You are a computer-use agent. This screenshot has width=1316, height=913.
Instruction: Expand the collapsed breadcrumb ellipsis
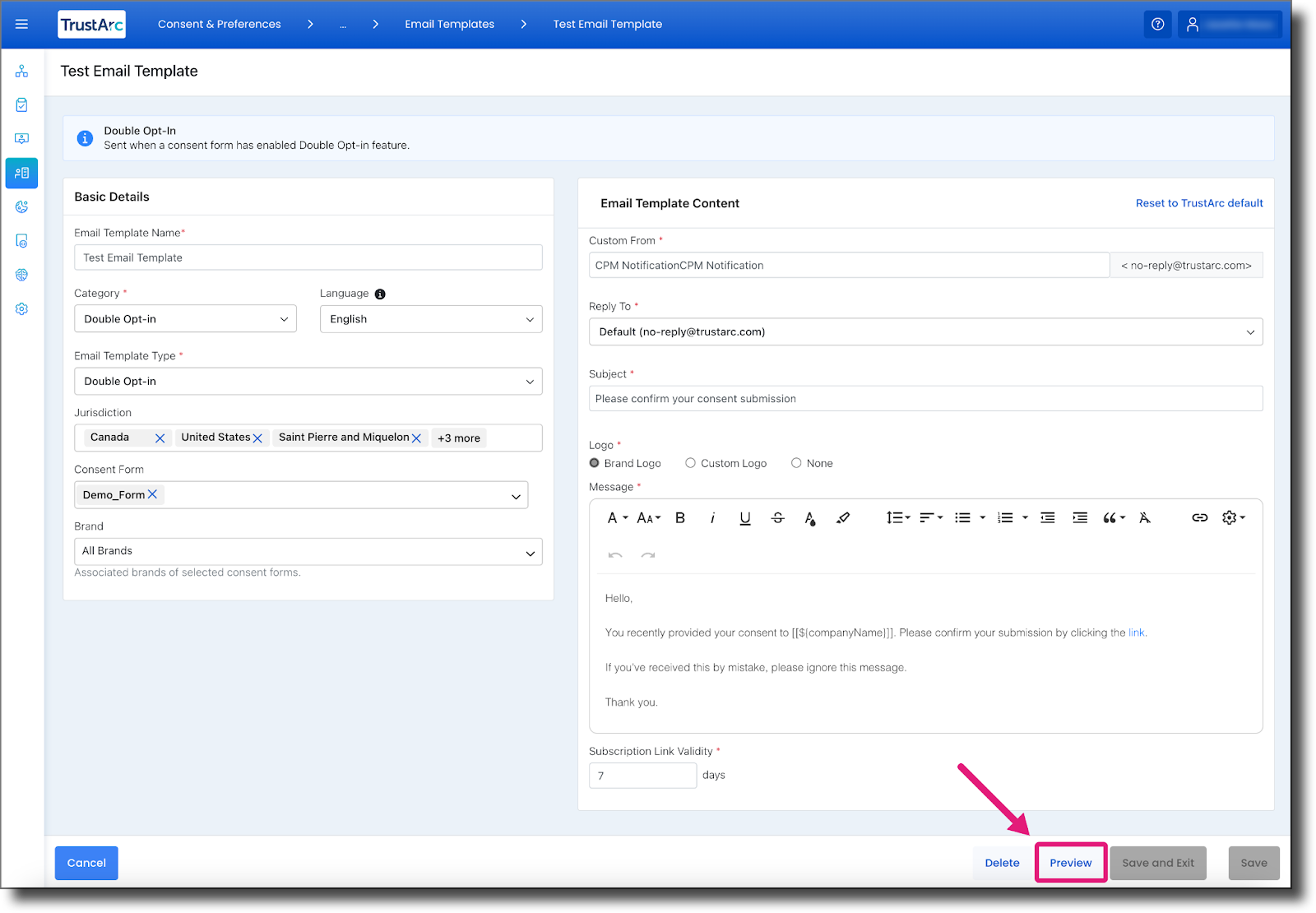coord(343,25)
